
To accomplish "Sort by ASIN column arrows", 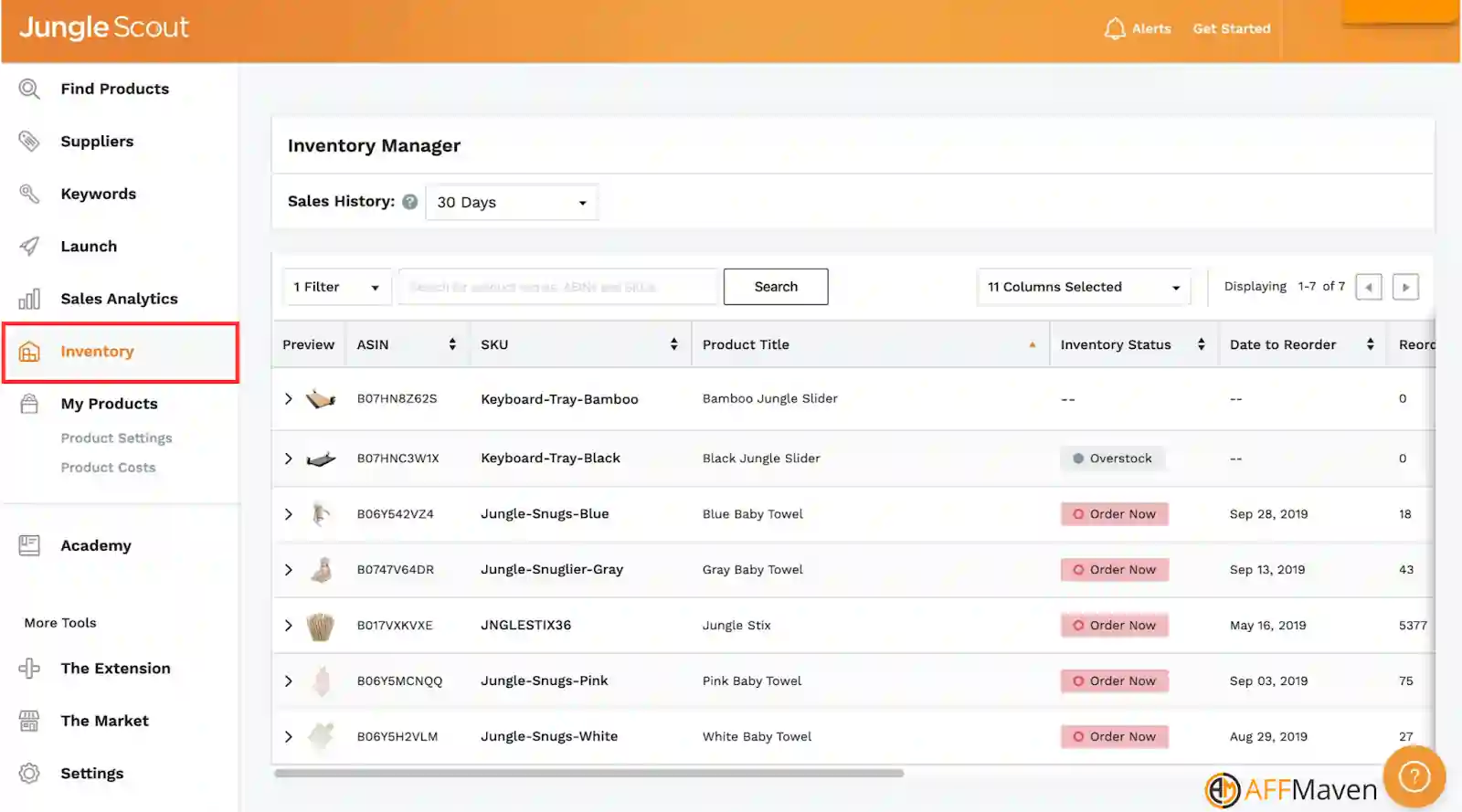I will tap(452, 344).
